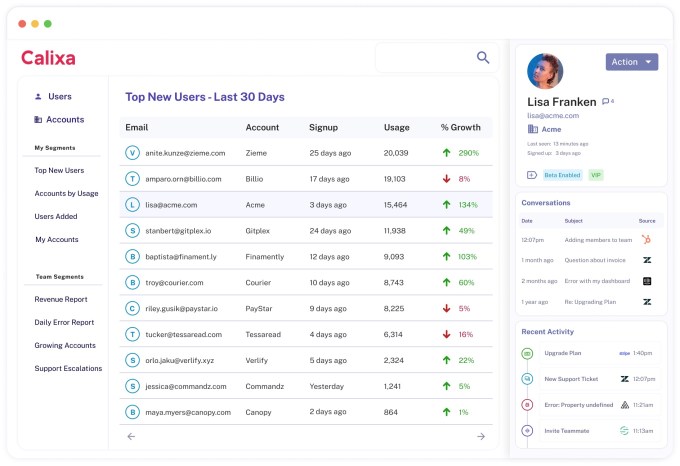
Task: Open Support Escalations team segment
Action: pos(69,368)
